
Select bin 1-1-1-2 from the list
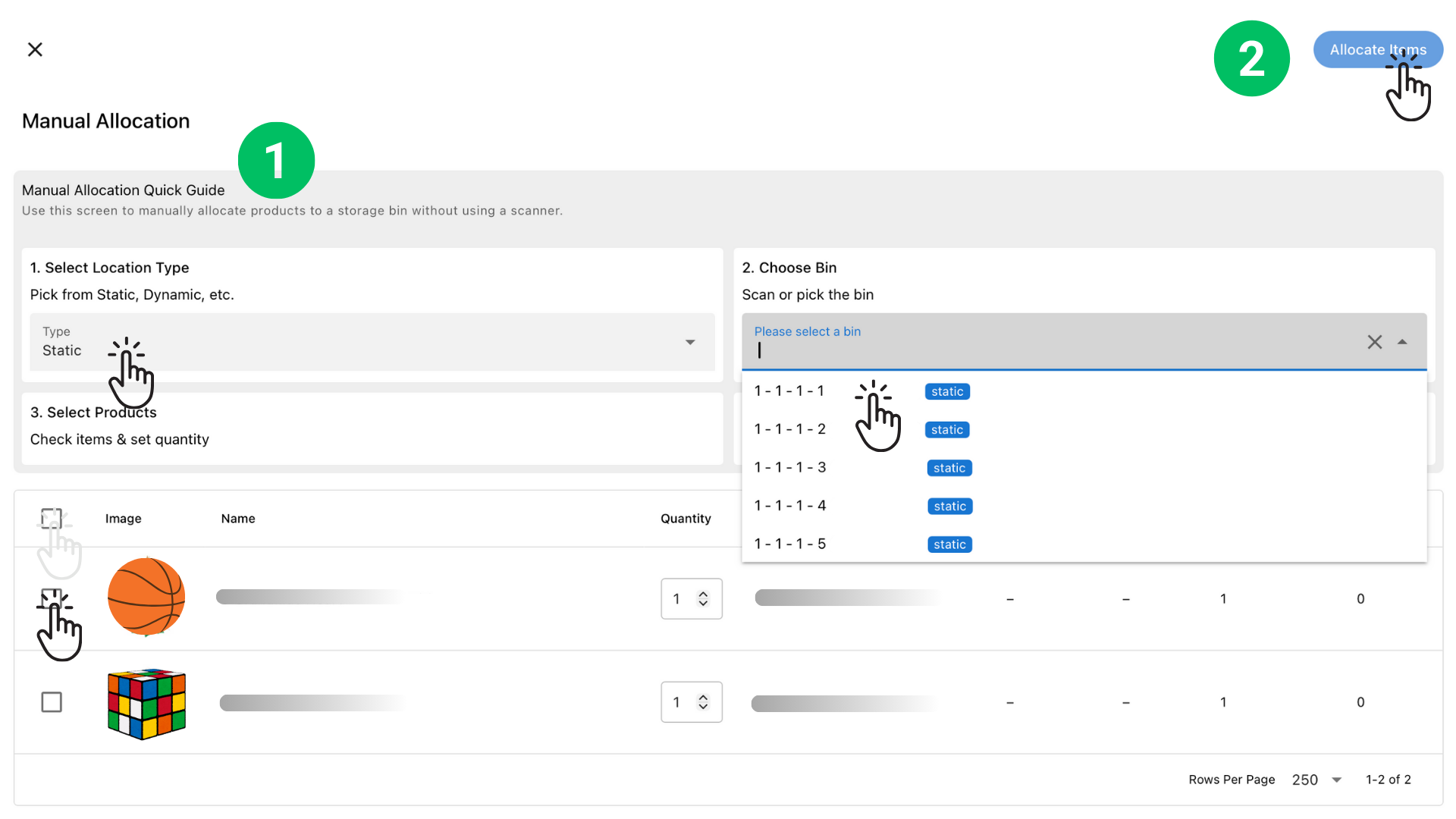point(789,428)
